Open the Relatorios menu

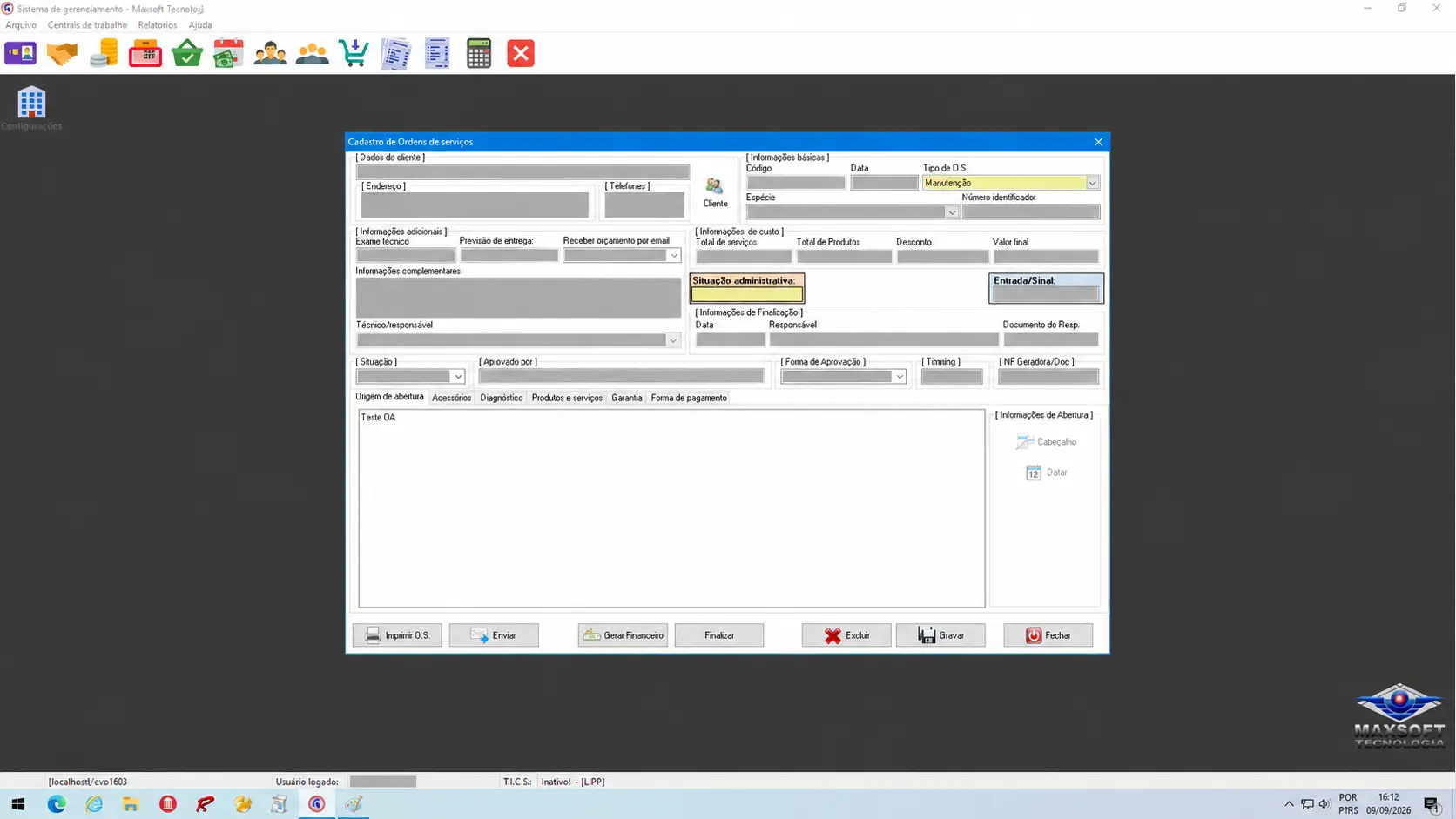pyautogui.click(x=158, y=25)
